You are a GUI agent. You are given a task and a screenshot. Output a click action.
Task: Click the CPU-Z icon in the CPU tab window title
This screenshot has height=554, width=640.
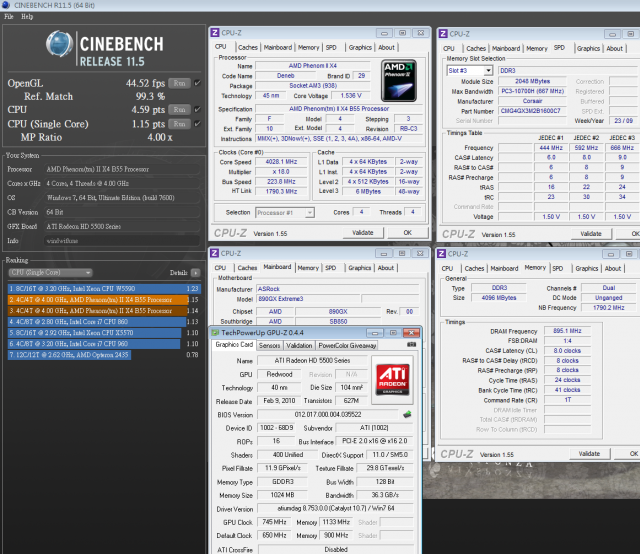pos(215,33)
